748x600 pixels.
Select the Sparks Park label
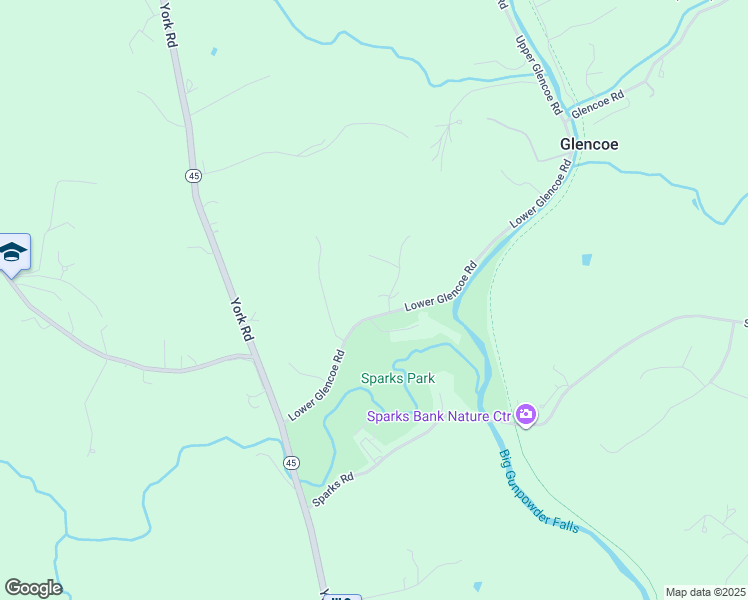click(x=398, y=379)
